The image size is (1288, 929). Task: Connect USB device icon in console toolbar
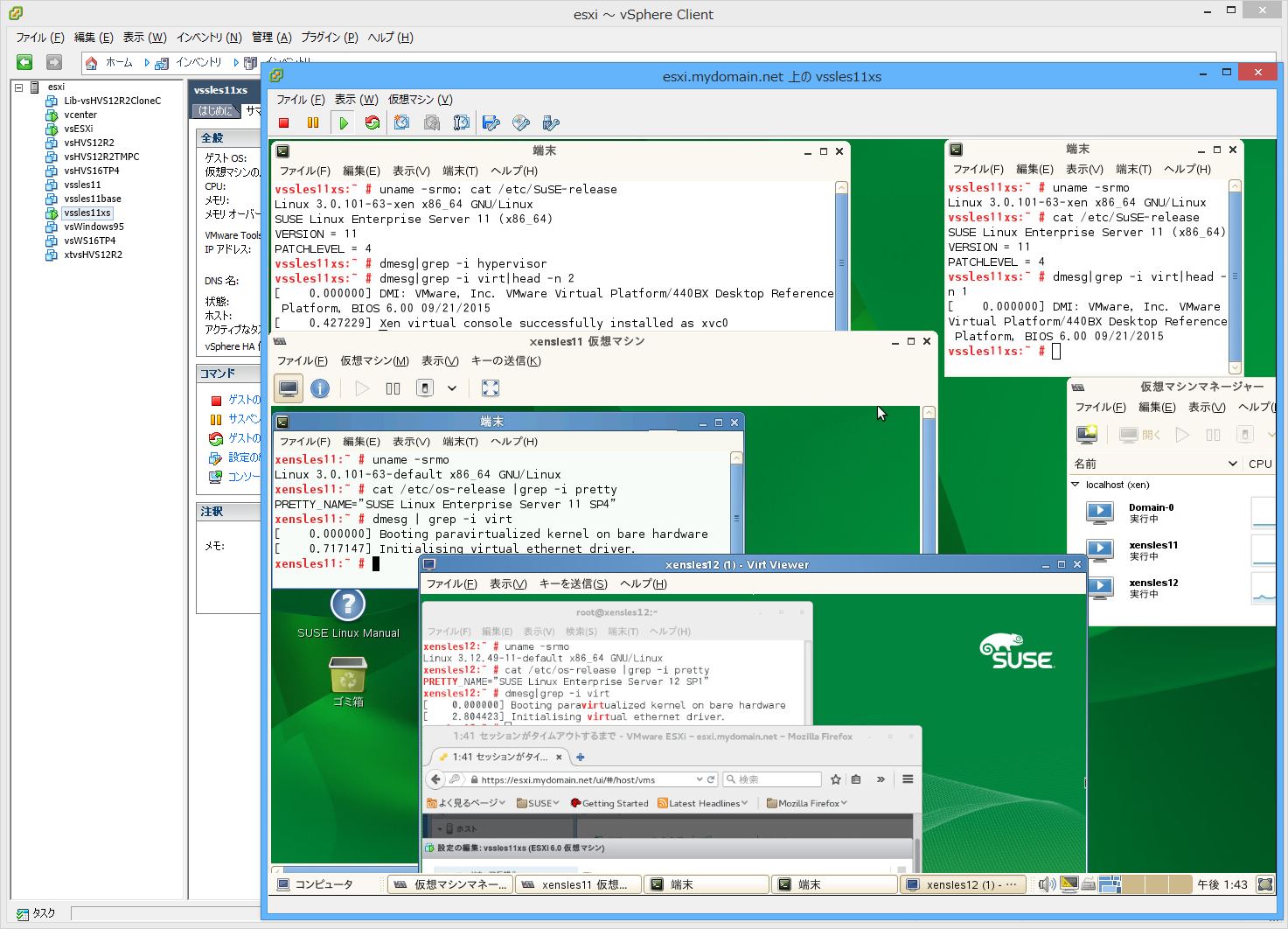(551, 123)
